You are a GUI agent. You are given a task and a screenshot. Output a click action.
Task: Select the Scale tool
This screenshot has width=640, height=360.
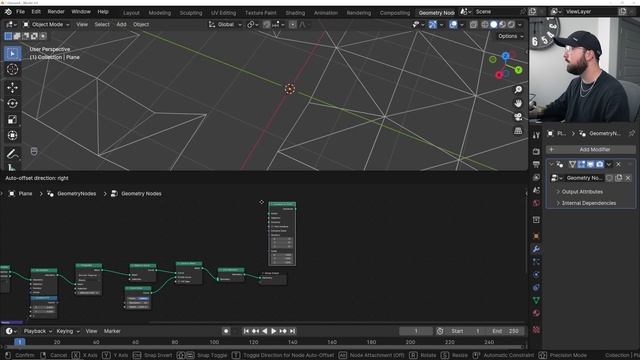pyautogui.click(x=12, y=119)
